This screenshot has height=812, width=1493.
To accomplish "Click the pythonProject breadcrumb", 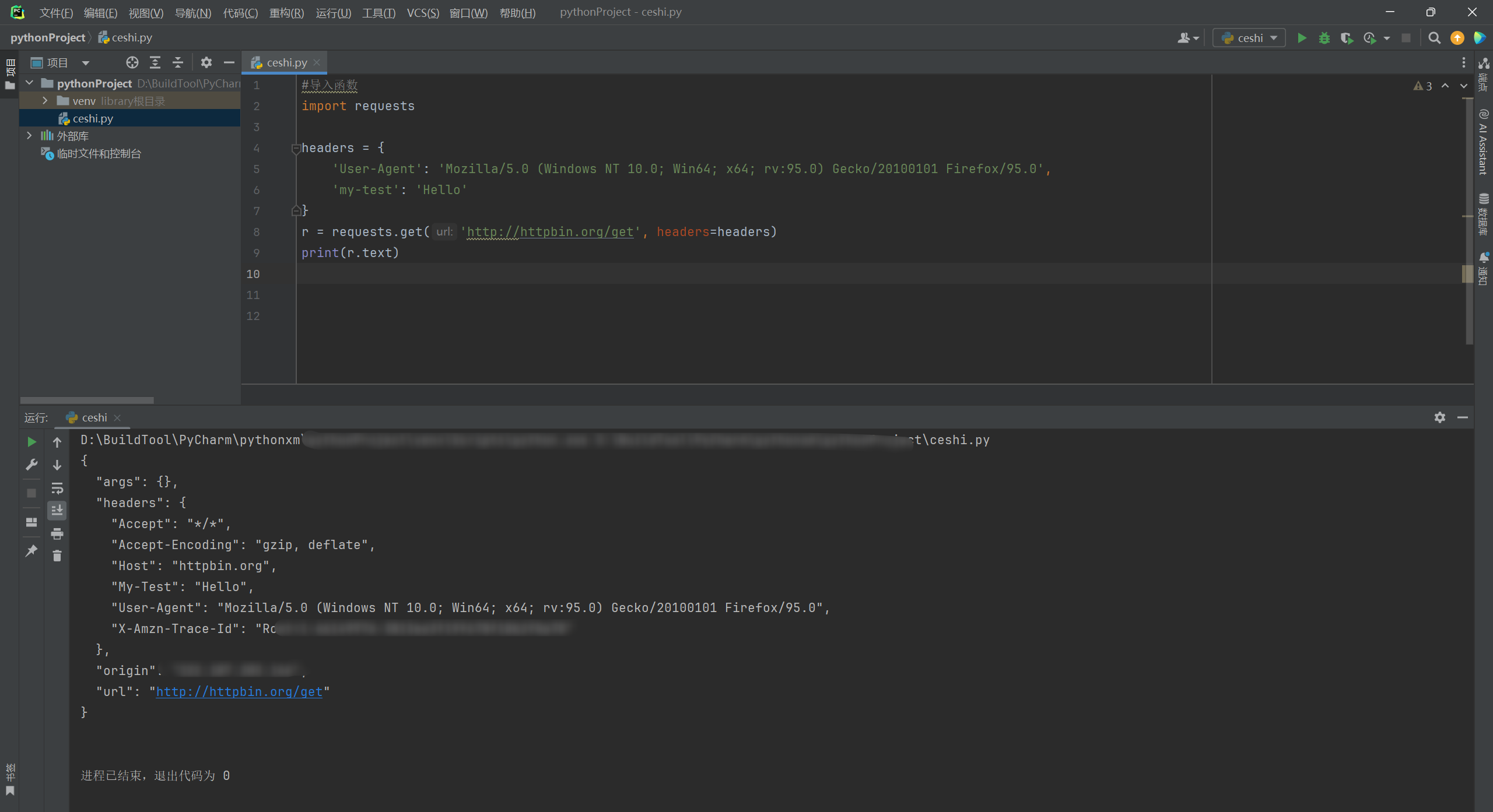I will 48,37.
